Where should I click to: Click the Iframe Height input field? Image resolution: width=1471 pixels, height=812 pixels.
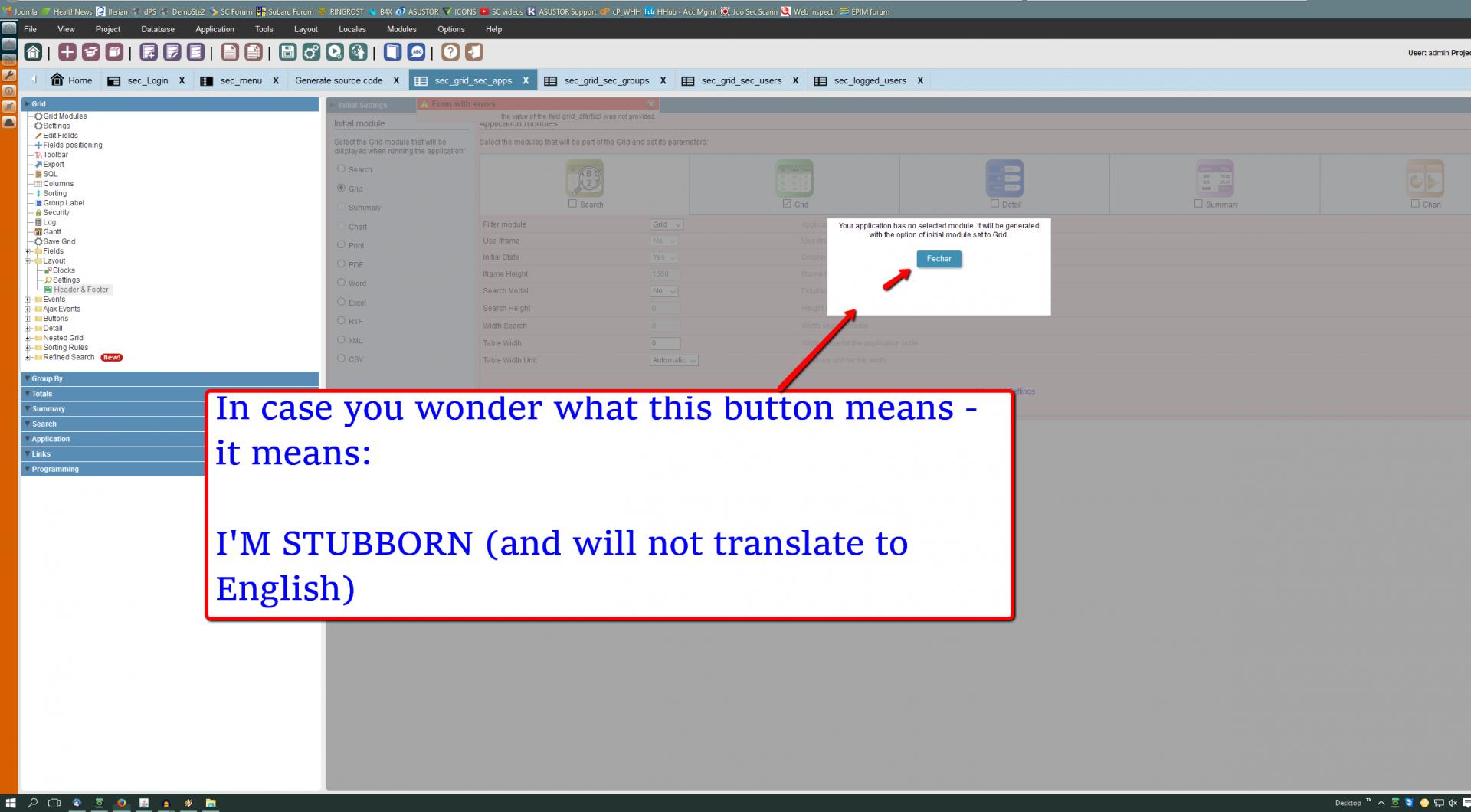click(665, 274)
